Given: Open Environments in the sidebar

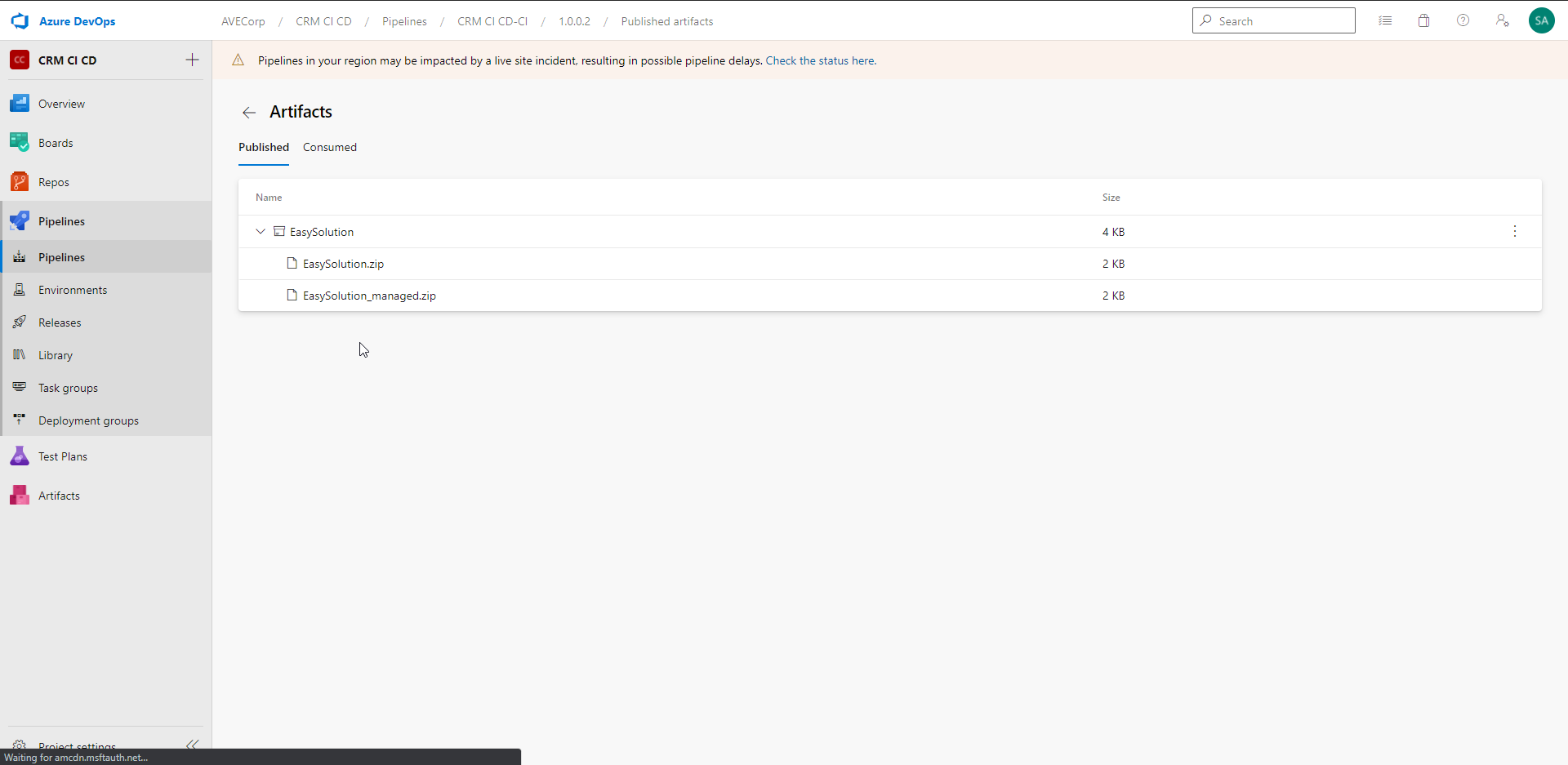Looking at the screenshot, I should (106, 290).
